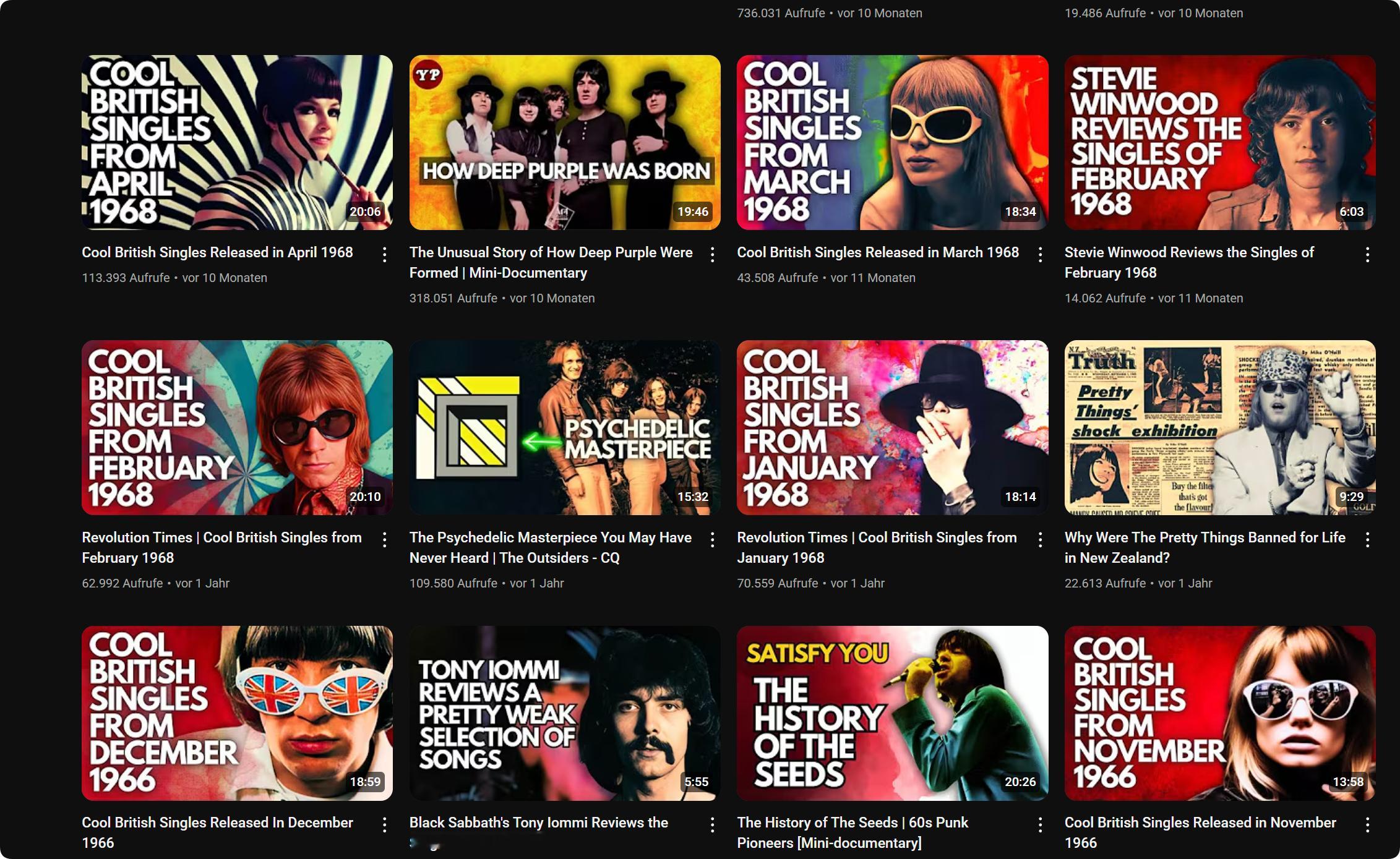Open options for Pretty Things Banned video
The height and width of the screenshot is (859, 1400).
(1367, 539)
